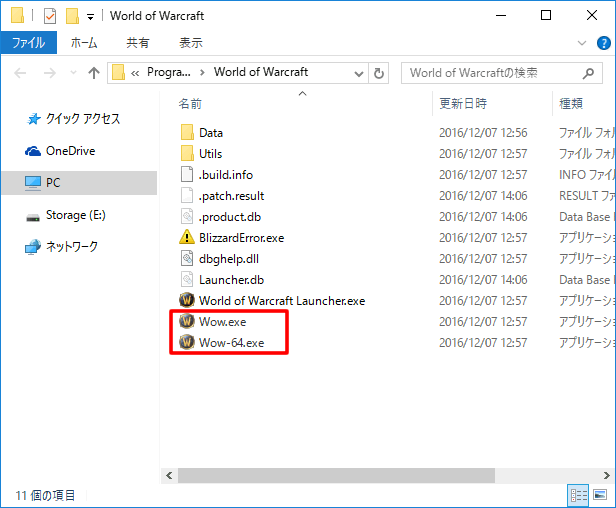The height and width of the screenshot is (508, 616).
Task: Select the World of Warcraft Launcher.exe icon
Action: (x=187, y=301)
